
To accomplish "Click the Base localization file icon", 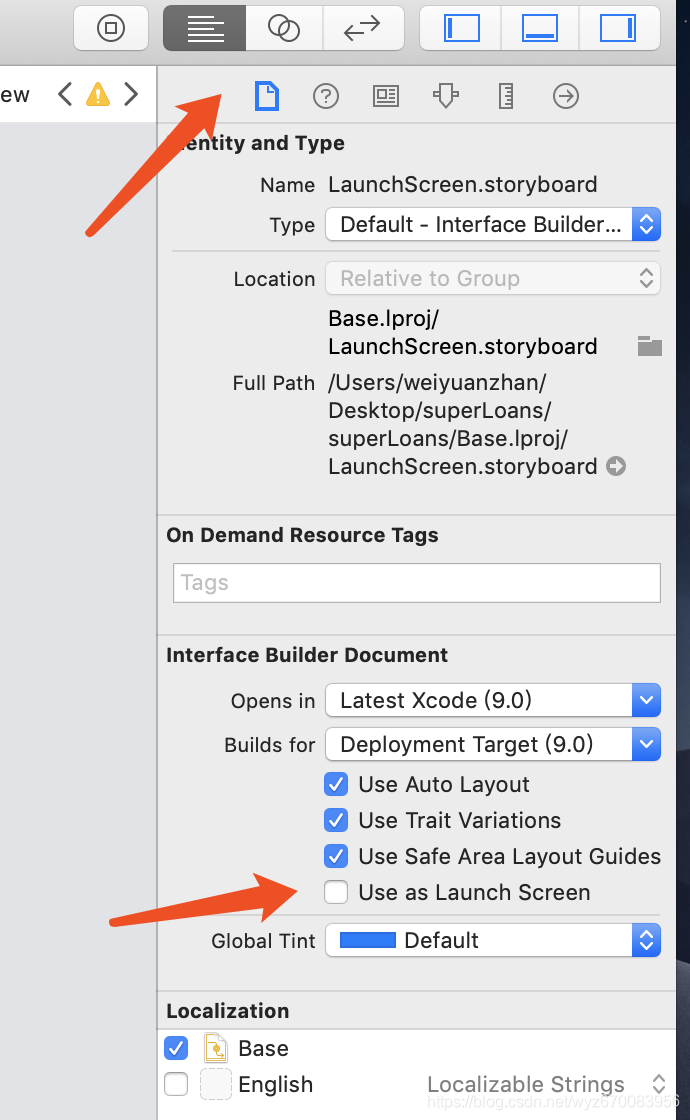I will point(216,1048).
